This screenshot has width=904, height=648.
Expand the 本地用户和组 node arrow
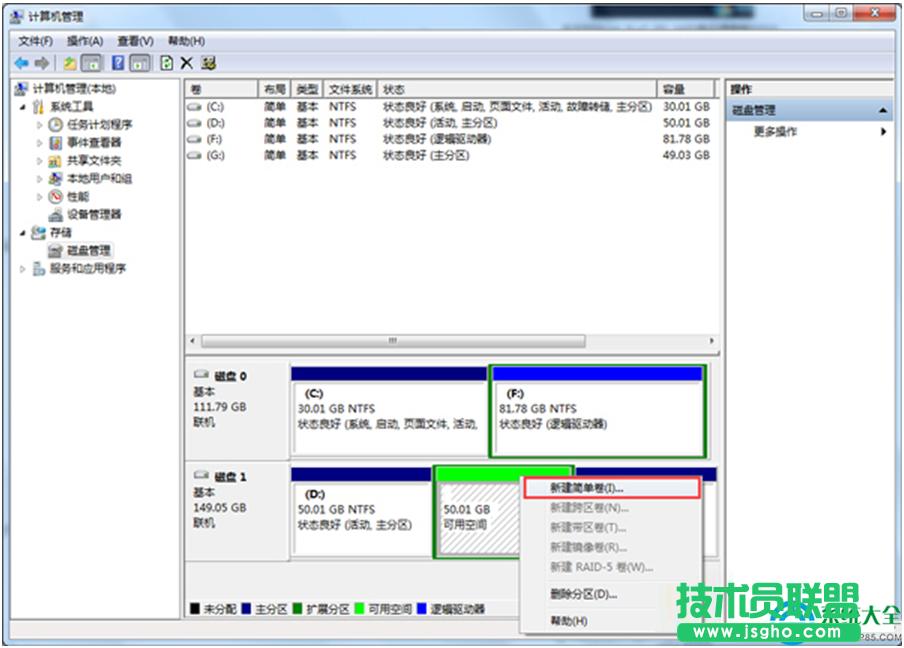[39, 179]
